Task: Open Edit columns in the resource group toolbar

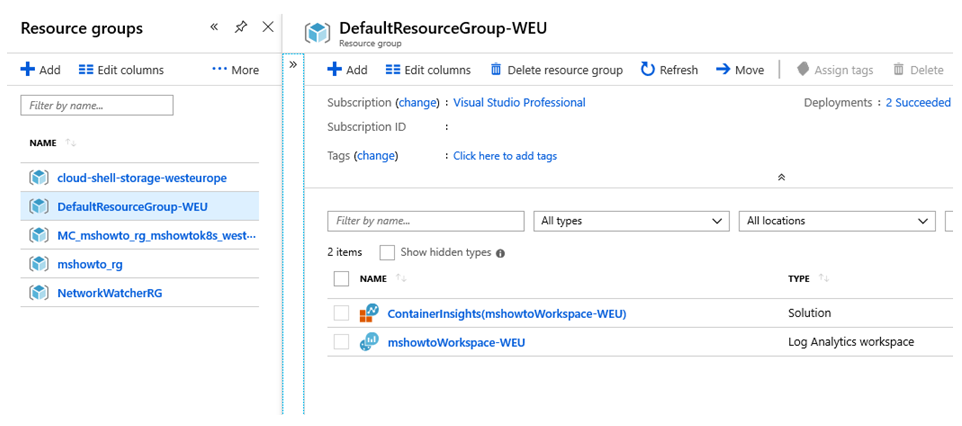Action: pos(428,70)
